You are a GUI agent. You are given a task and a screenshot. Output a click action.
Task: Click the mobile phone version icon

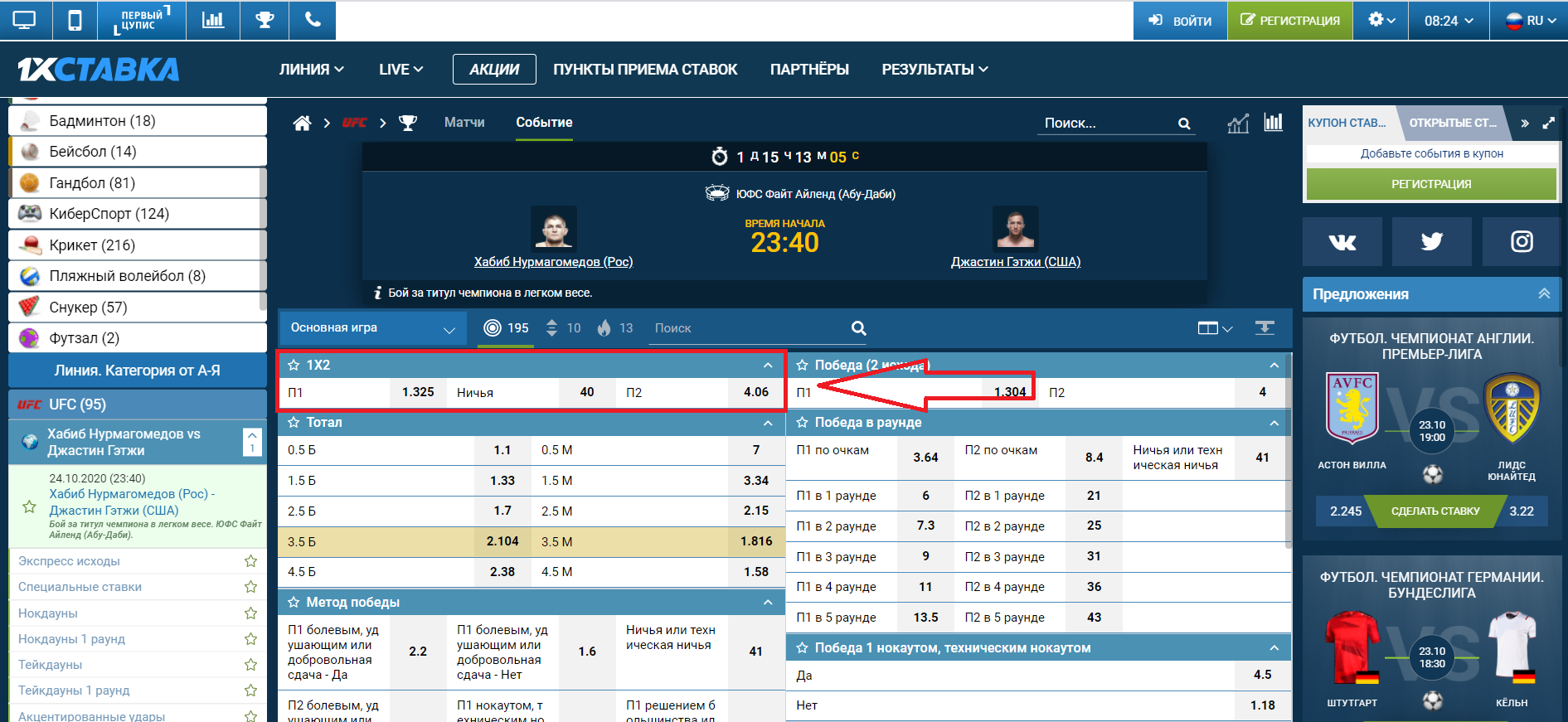point(75,20)
